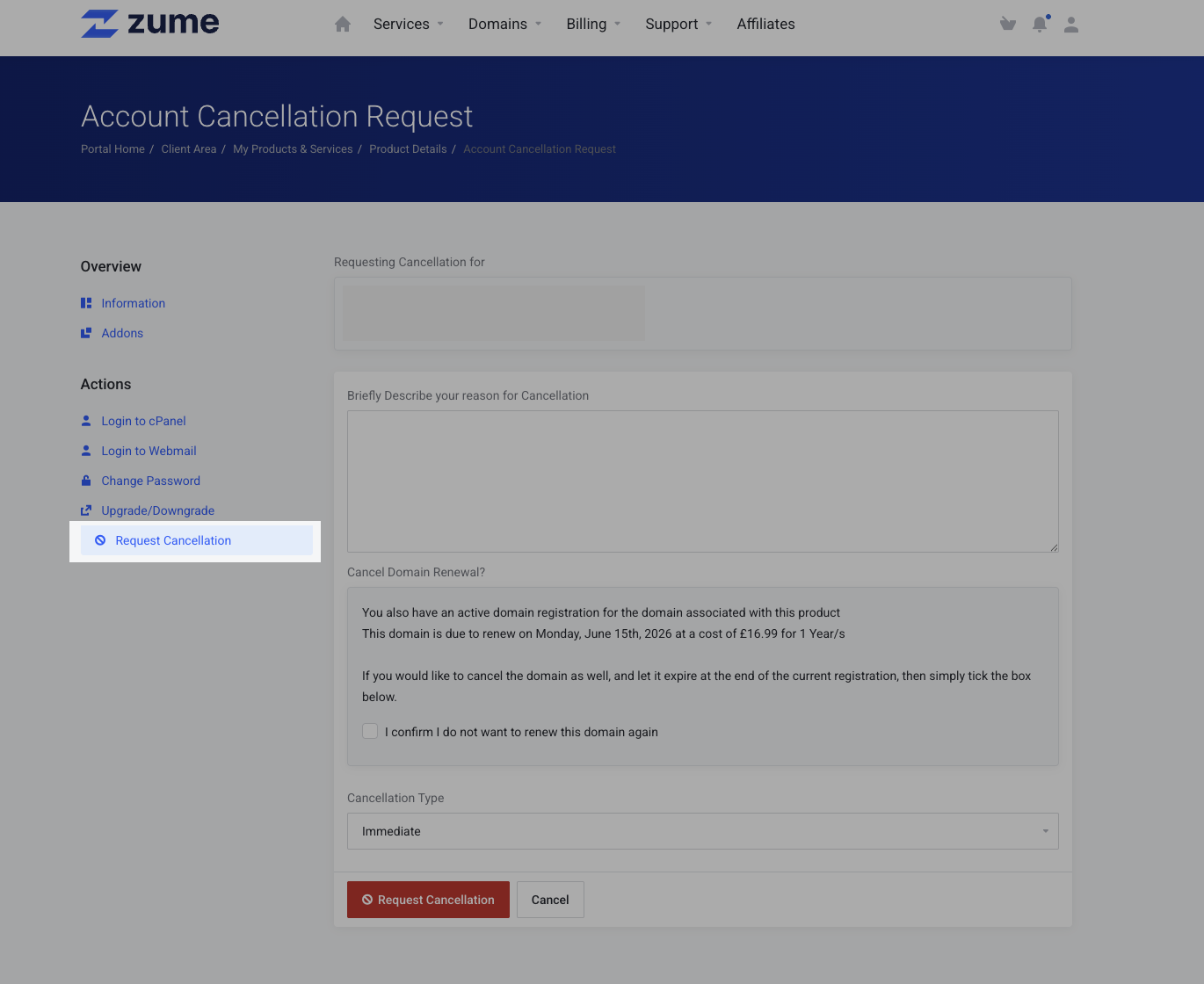Screen dimensions: 1204x984
Task: Click the Addons sidebar icon
Action: [x=86, y=333]
